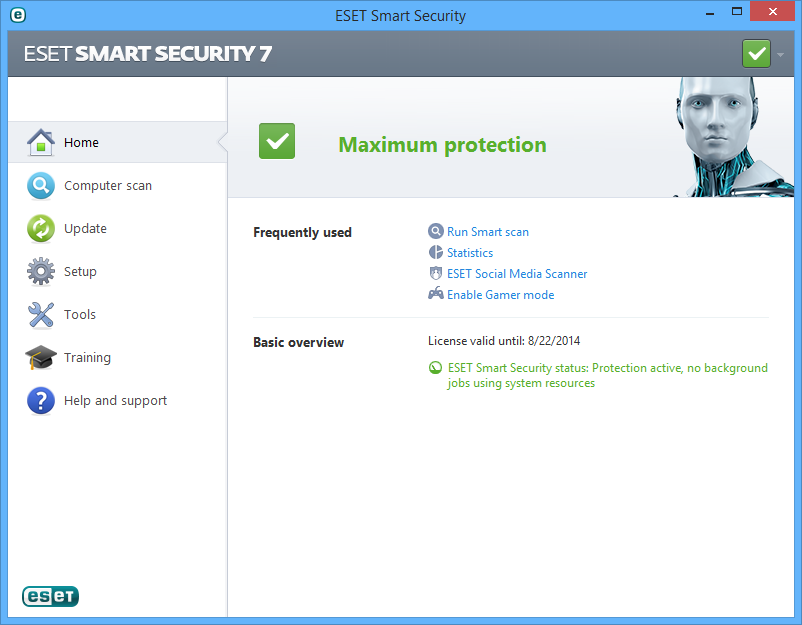Open the Statistics link
Viewport: 802px width, 625px height.
click(x=470, y=253)
